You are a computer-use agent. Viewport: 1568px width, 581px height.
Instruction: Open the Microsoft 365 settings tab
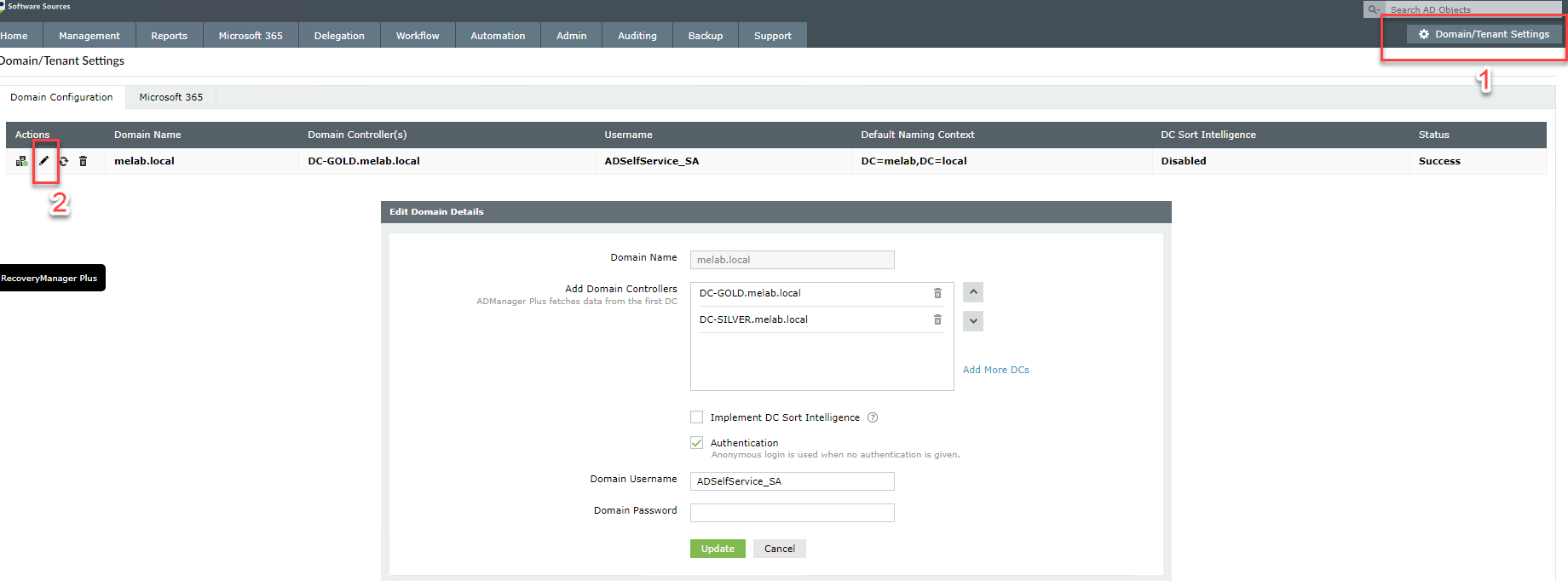tap(171, 97)
